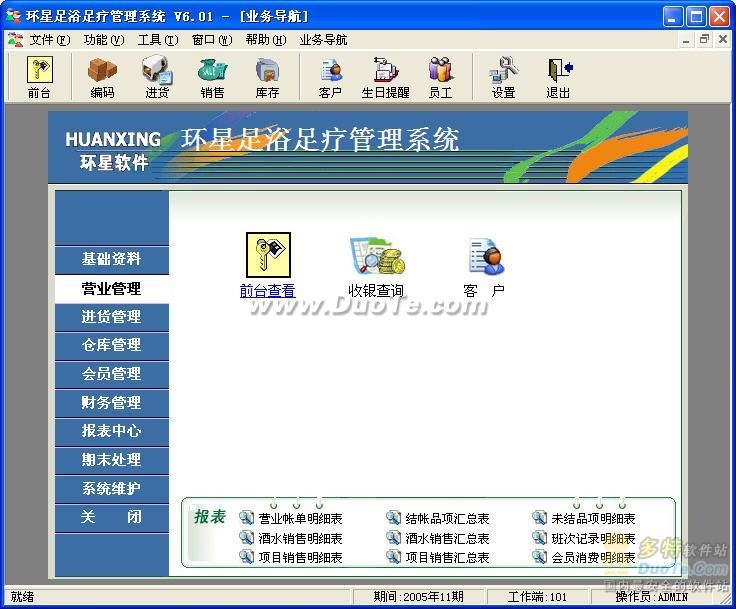Image resolution: width=736 pixels, height=609 pixels.
Task: Open 会员管理 in the sidebar
Action: (x=112, y=374)
